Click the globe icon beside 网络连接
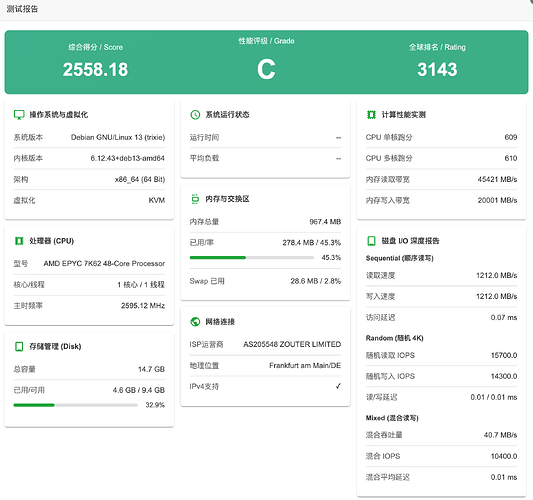 pos(195,322)
